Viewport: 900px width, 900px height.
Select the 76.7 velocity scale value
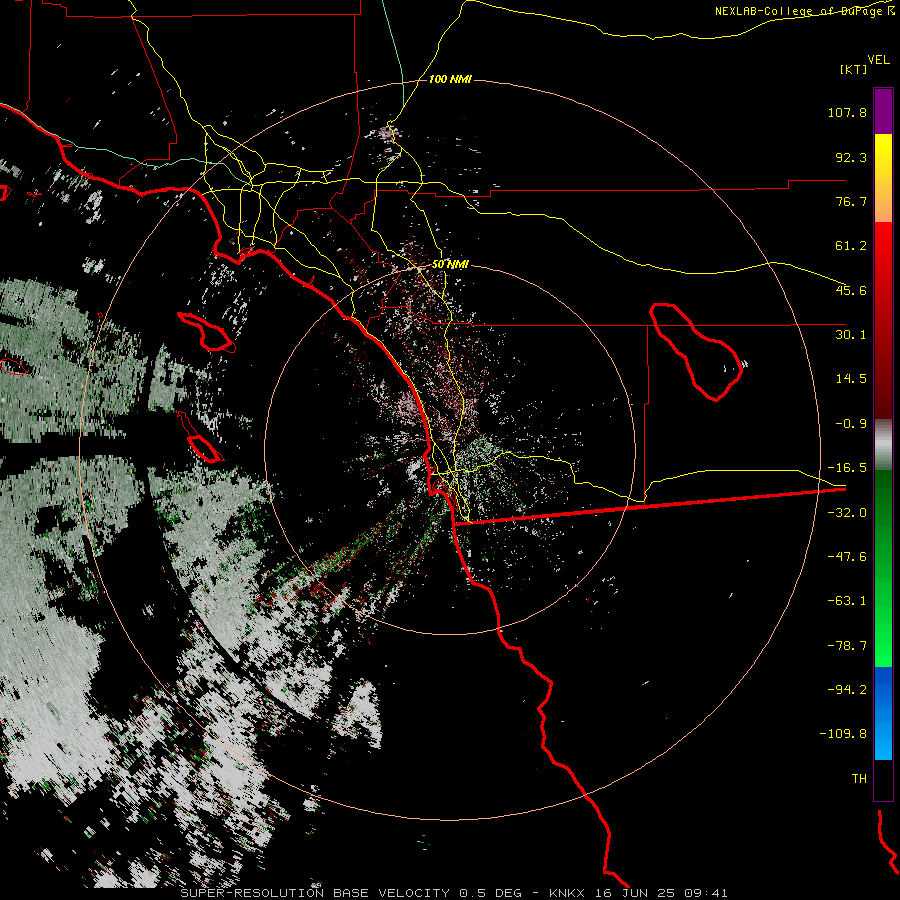(x=851, y=201)
